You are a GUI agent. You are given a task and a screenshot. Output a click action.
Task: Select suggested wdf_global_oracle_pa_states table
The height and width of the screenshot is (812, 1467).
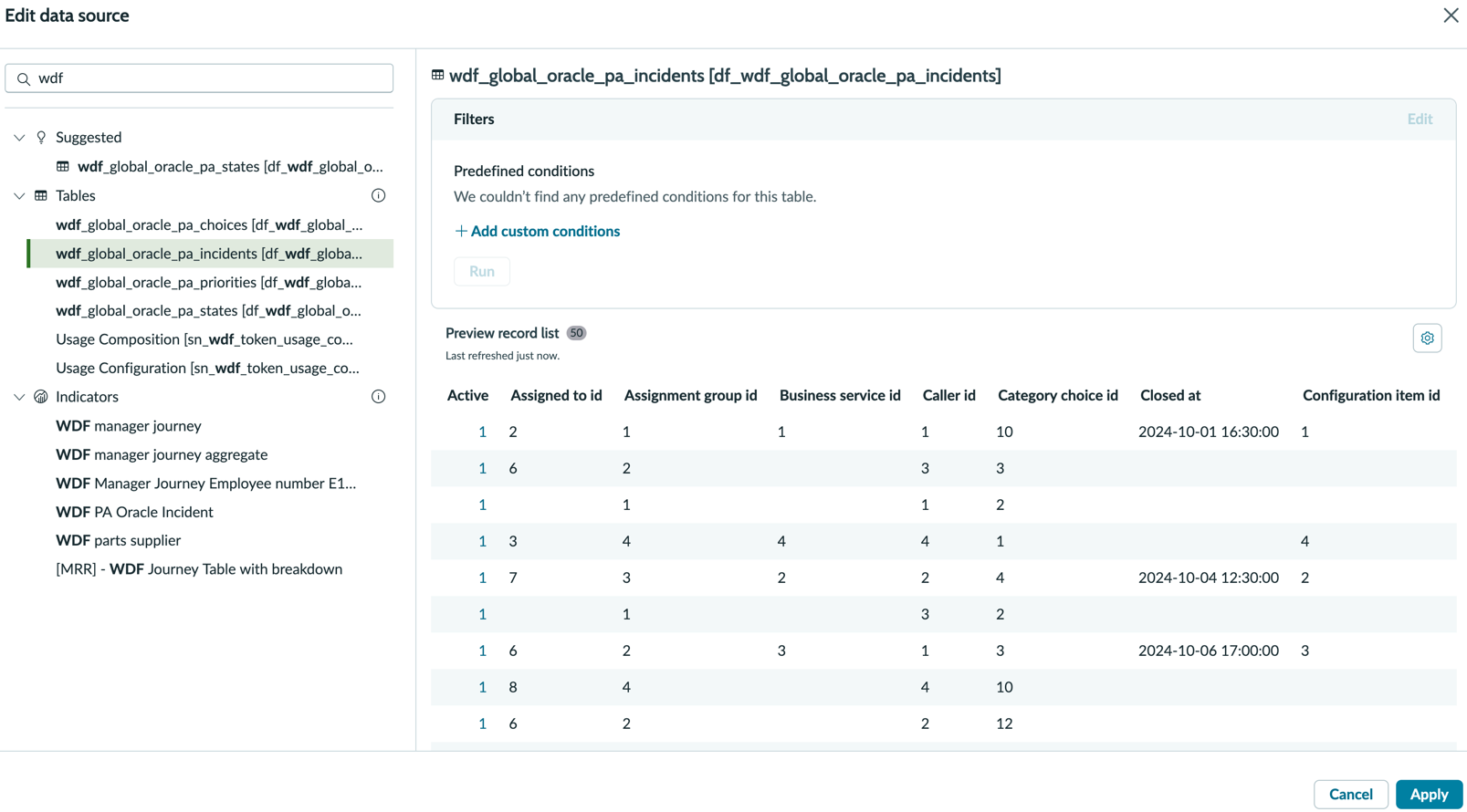(x=230, y=167)
